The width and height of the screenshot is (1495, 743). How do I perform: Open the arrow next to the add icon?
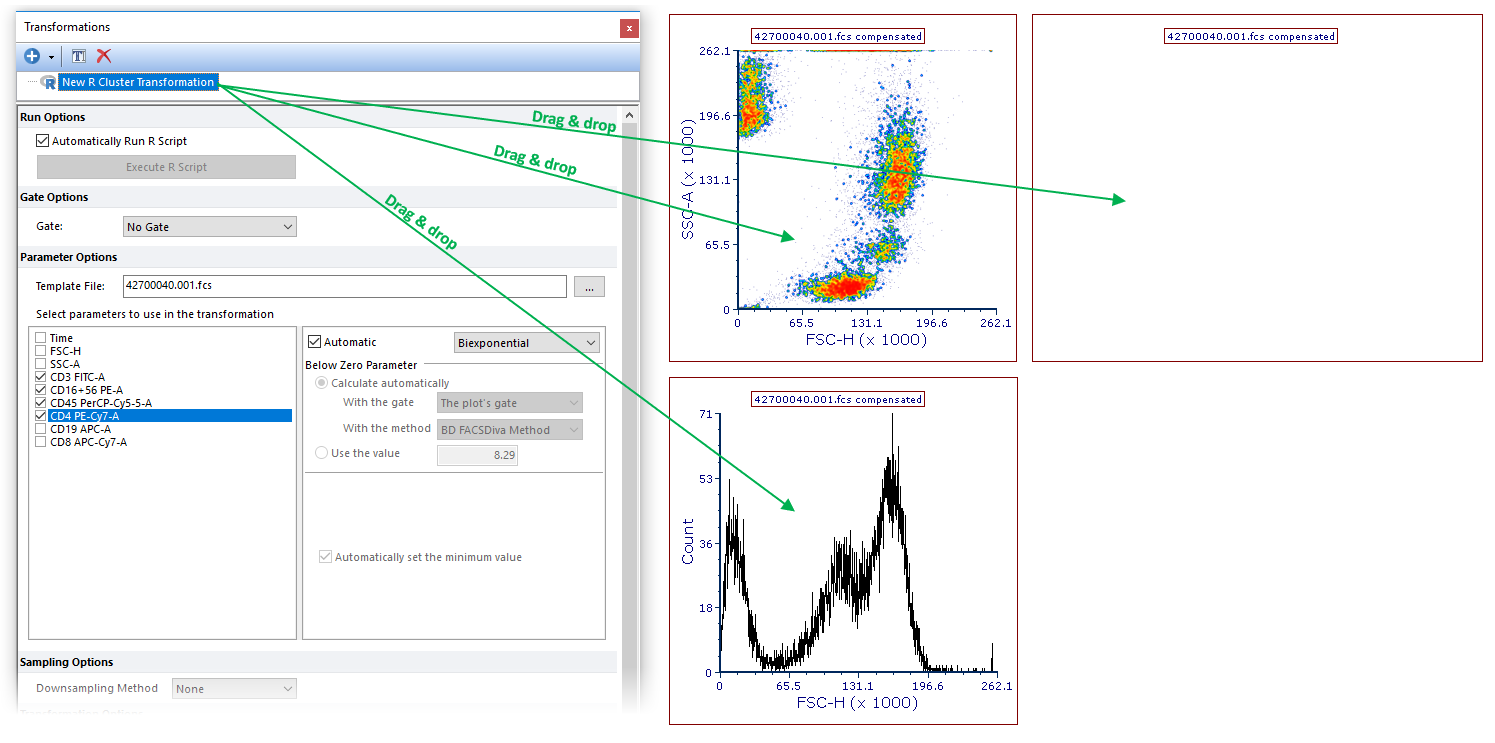[x=51, y=57]
